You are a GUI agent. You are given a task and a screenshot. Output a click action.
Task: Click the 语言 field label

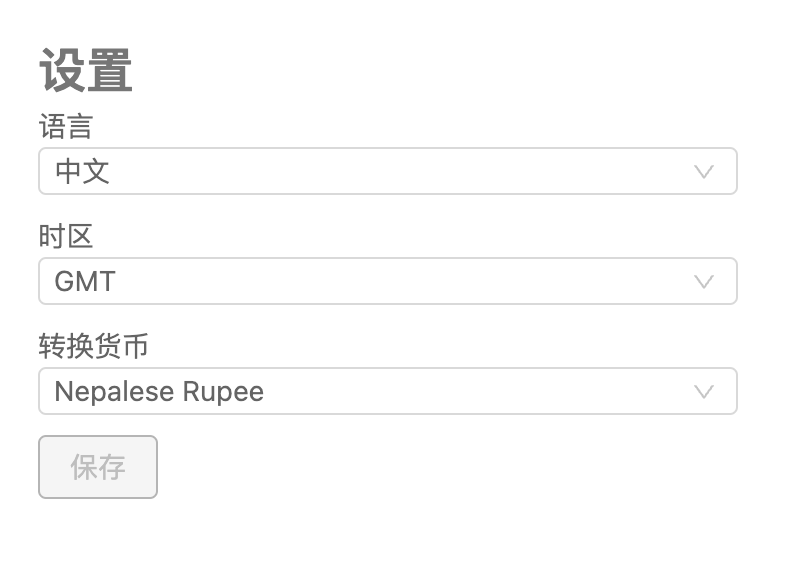click(66, 127)
